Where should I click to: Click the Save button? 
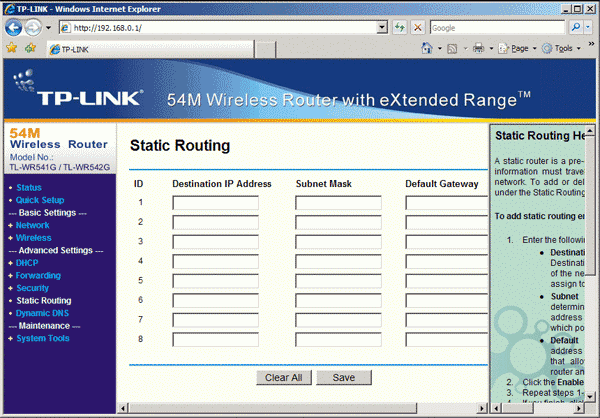[344, 377]
